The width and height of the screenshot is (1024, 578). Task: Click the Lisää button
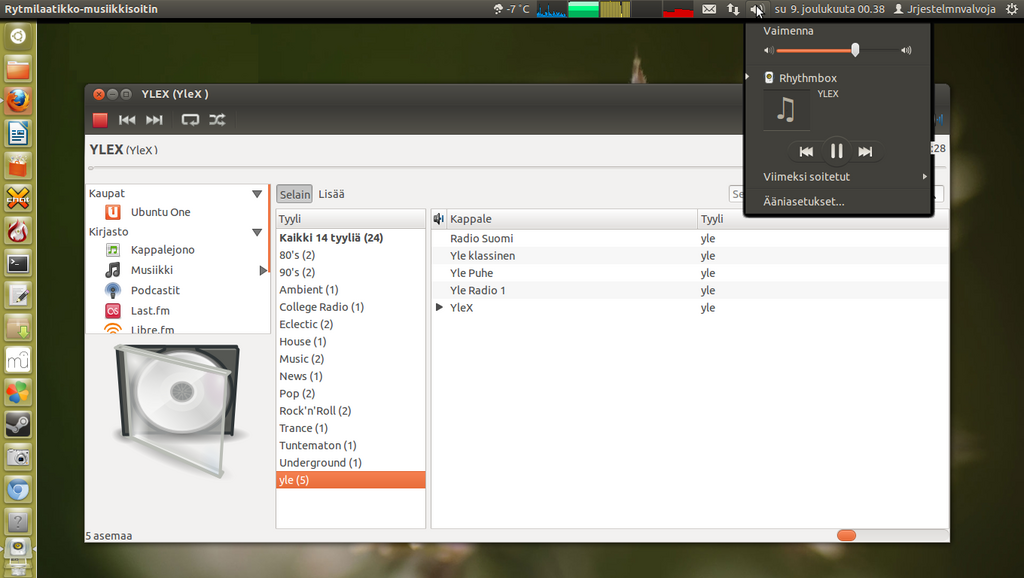[331, 194]
